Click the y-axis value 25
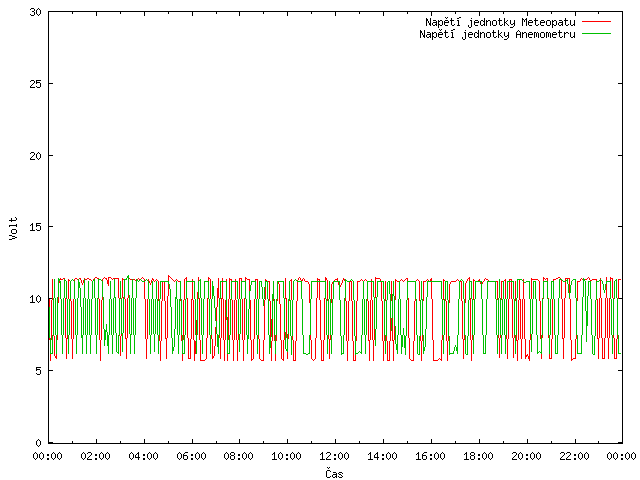Image resolution: width=640 pixels, height=480 pixels. 36,84
